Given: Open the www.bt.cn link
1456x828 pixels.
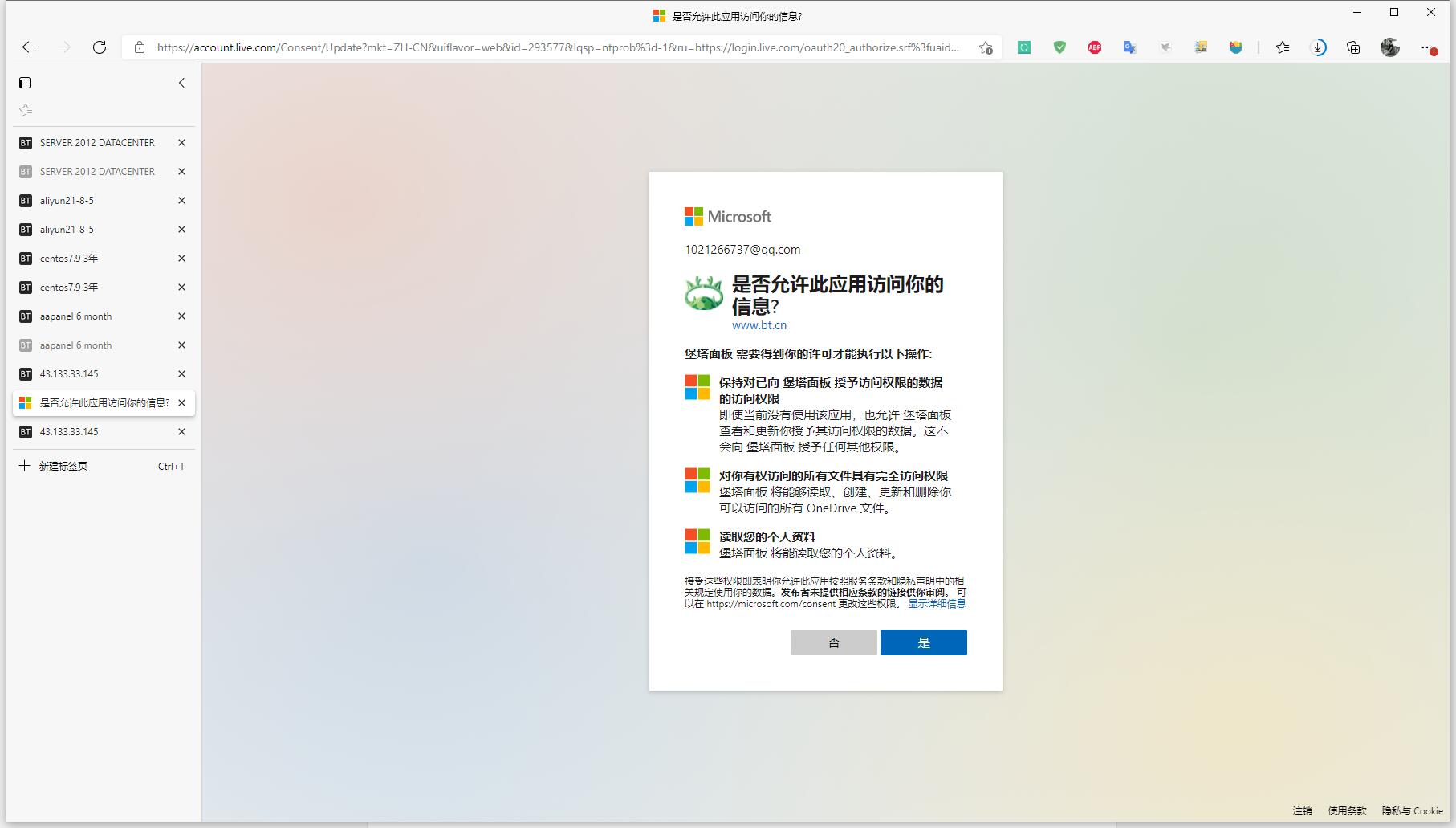Looking at the screenshot, I should pos(759,325).
